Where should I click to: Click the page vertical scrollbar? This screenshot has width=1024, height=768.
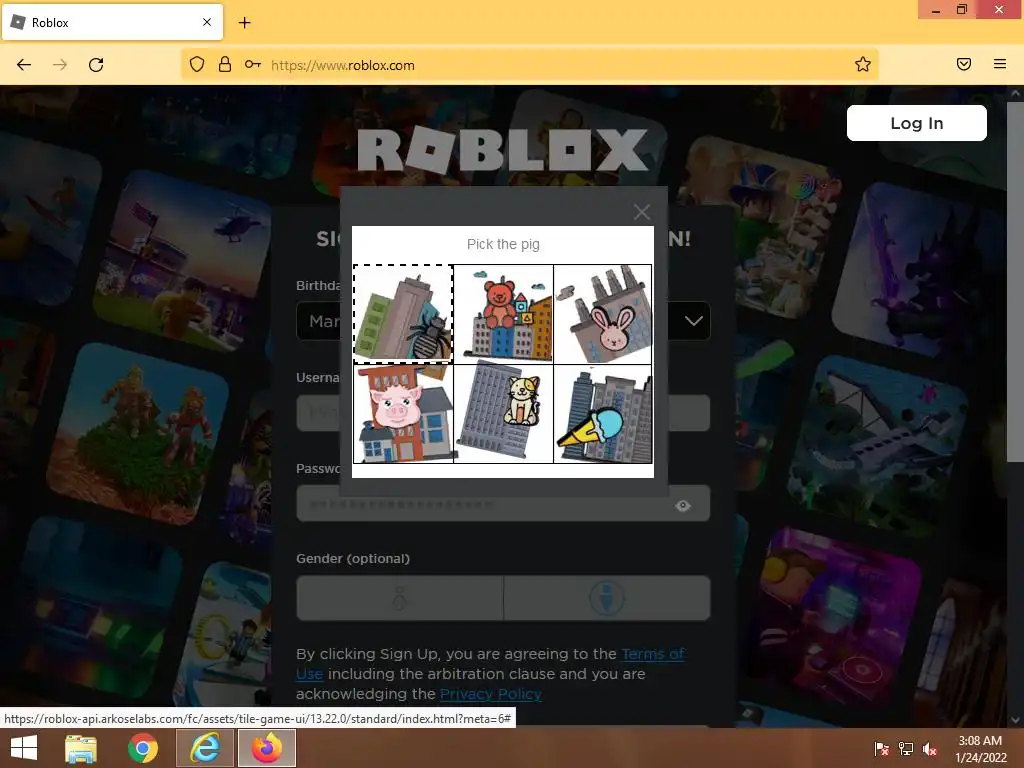coord(1015,281)
